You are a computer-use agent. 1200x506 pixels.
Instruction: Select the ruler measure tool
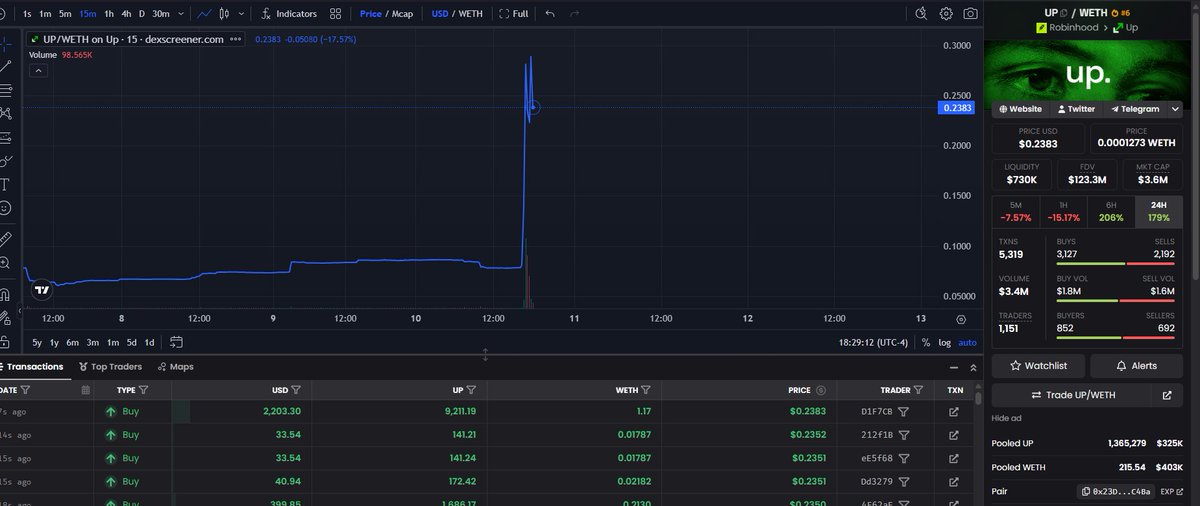click(5, 239)
